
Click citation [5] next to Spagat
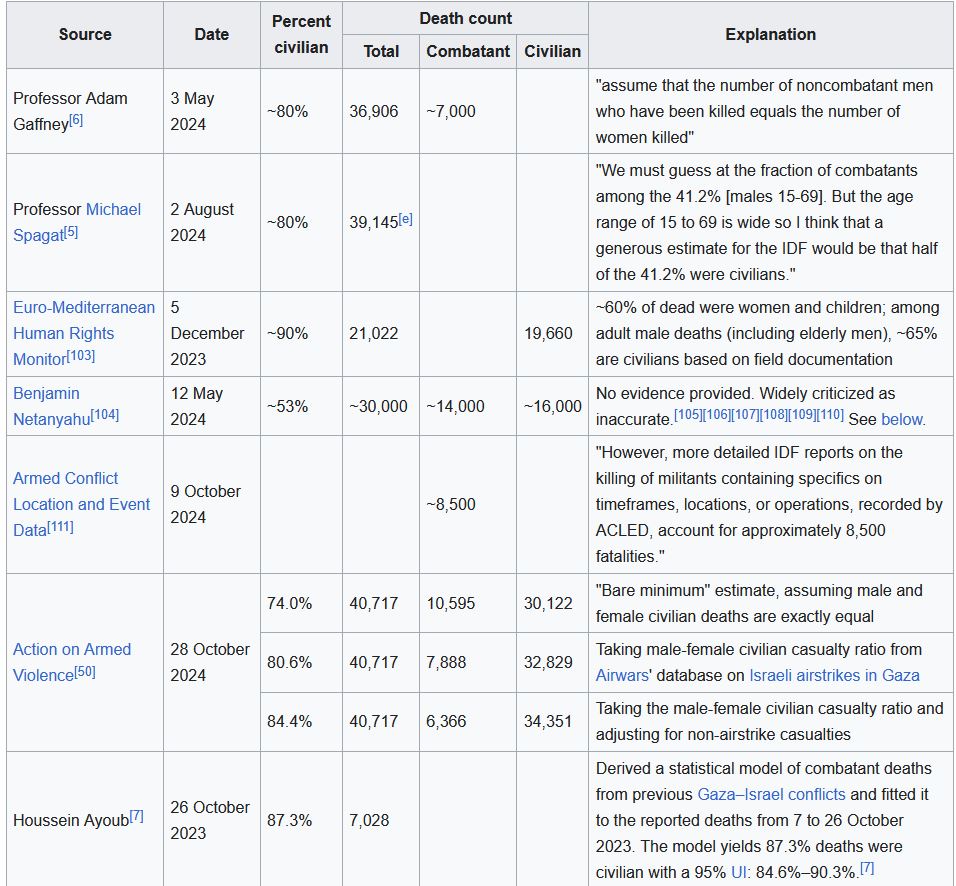click(71, 230)
